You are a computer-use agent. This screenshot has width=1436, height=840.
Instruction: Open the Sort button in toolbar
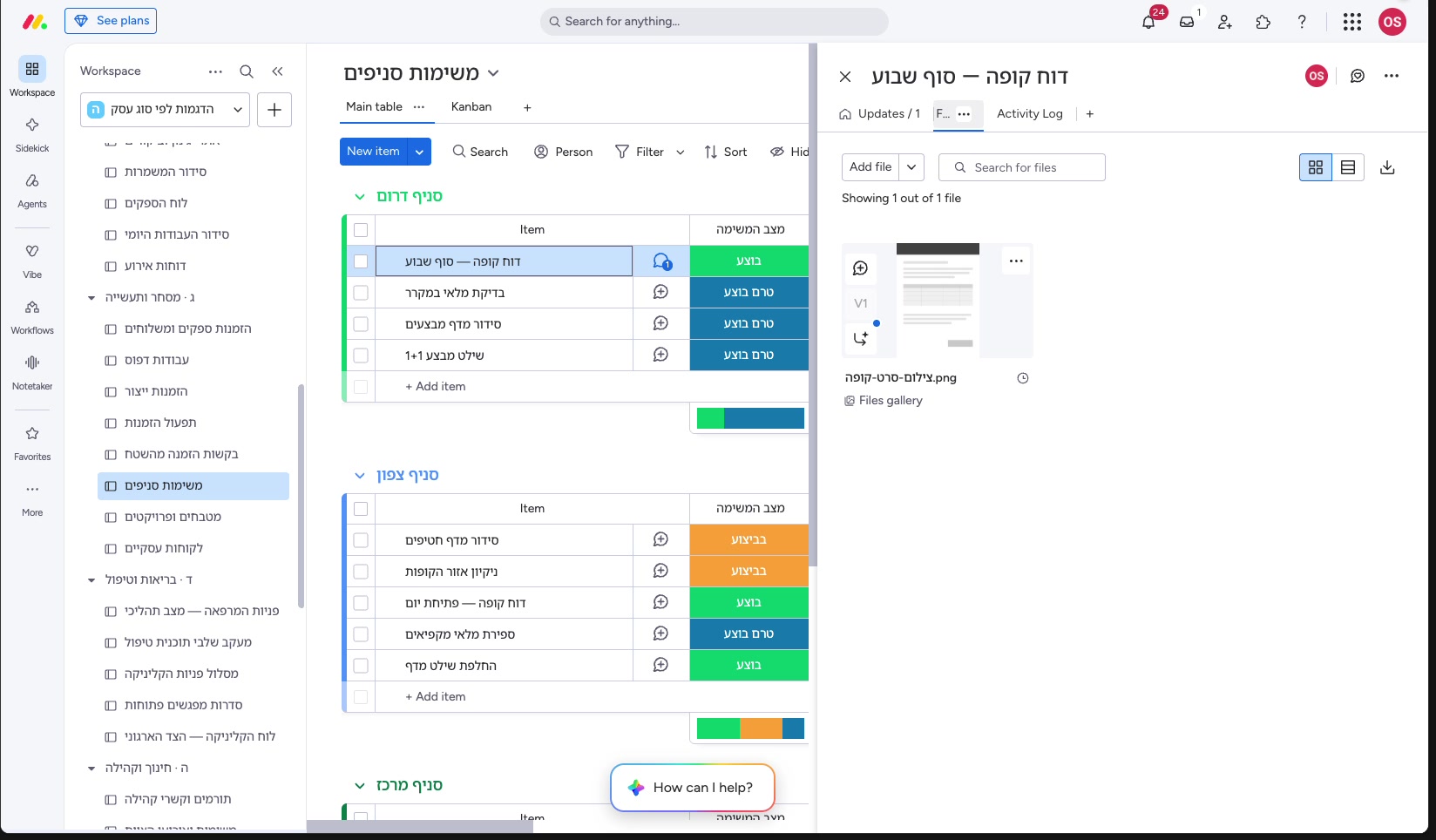726,152
